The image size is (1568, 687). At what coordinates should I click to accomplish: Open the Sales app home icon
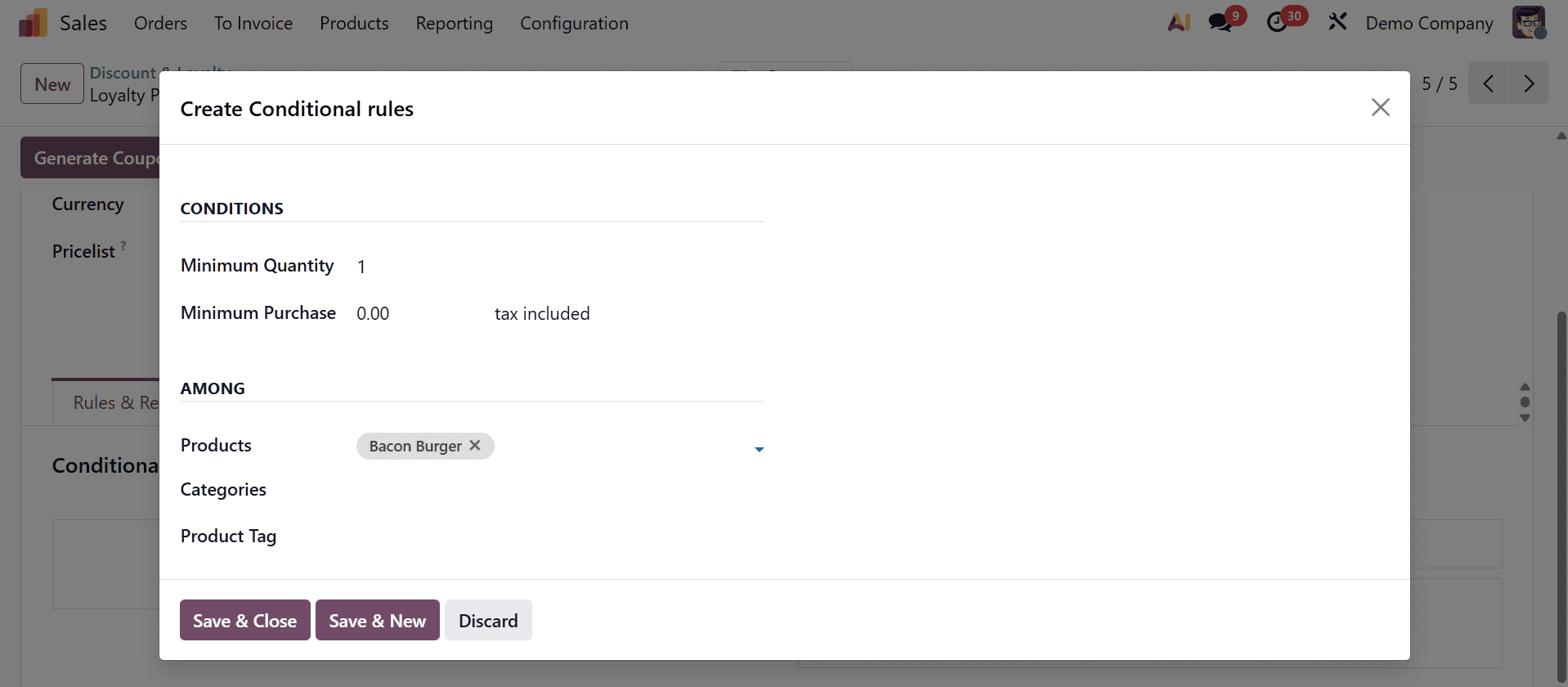tap(33, 23)
